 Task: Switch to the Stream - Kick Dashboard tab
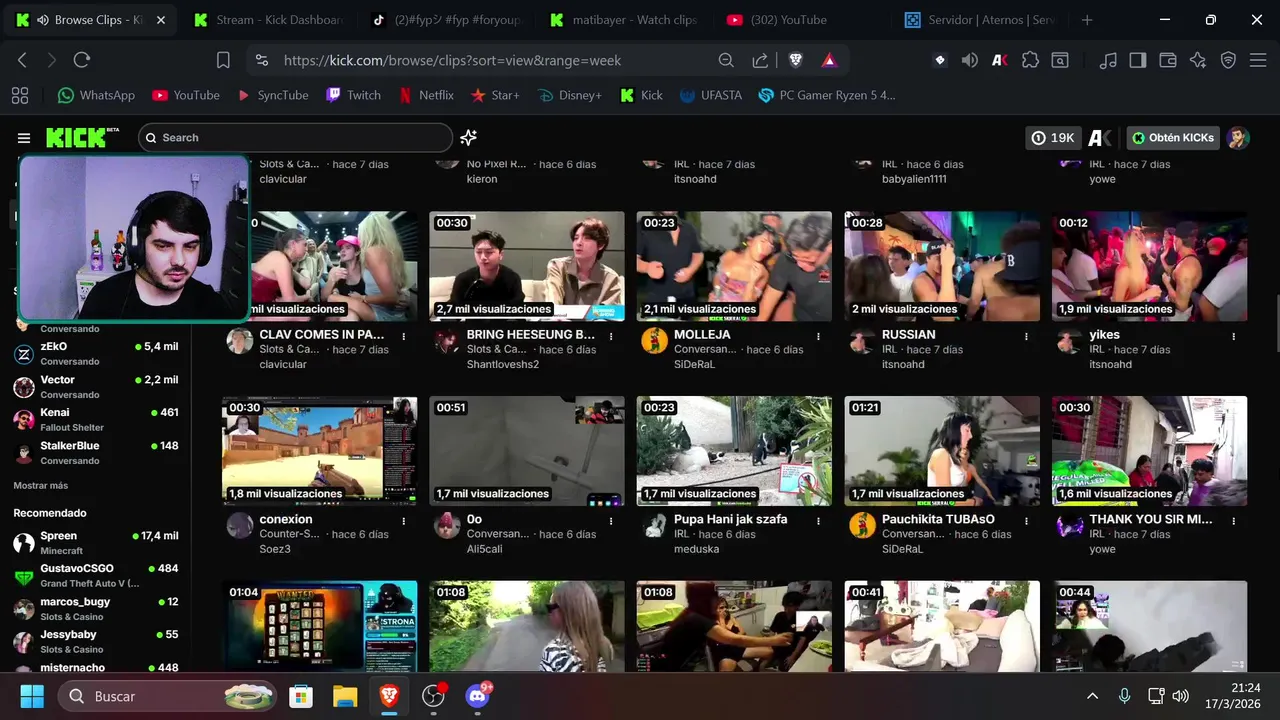pos(268,20)
